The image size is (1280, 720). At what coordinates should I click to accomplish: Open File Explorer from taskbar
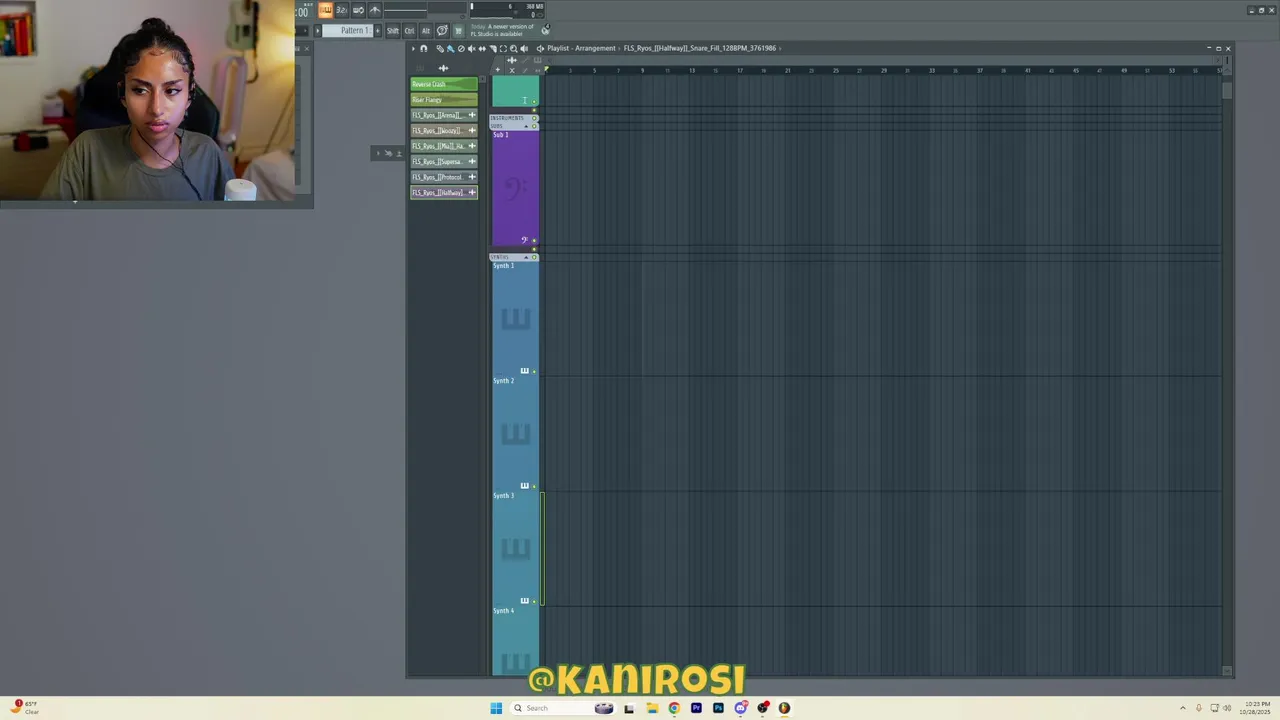point(652,708)
